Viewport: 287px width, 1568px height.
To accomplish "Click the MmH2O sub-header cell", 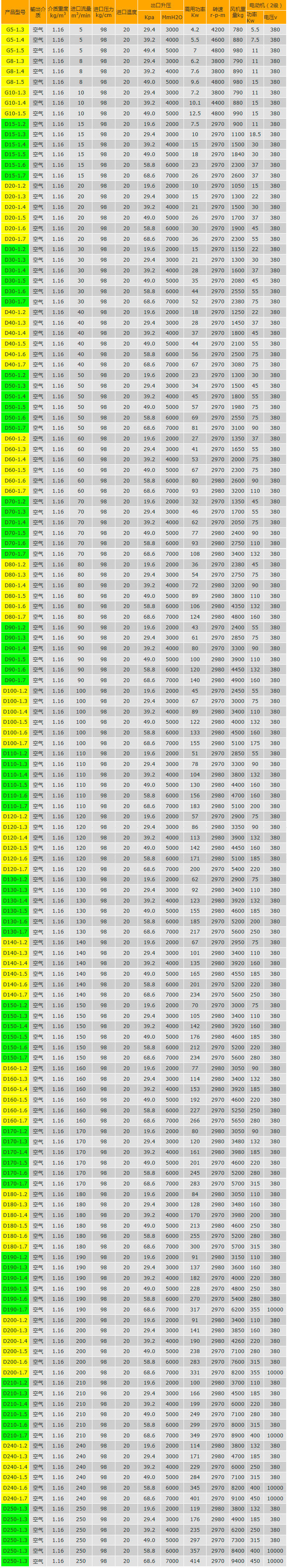I will pos(172,17).
